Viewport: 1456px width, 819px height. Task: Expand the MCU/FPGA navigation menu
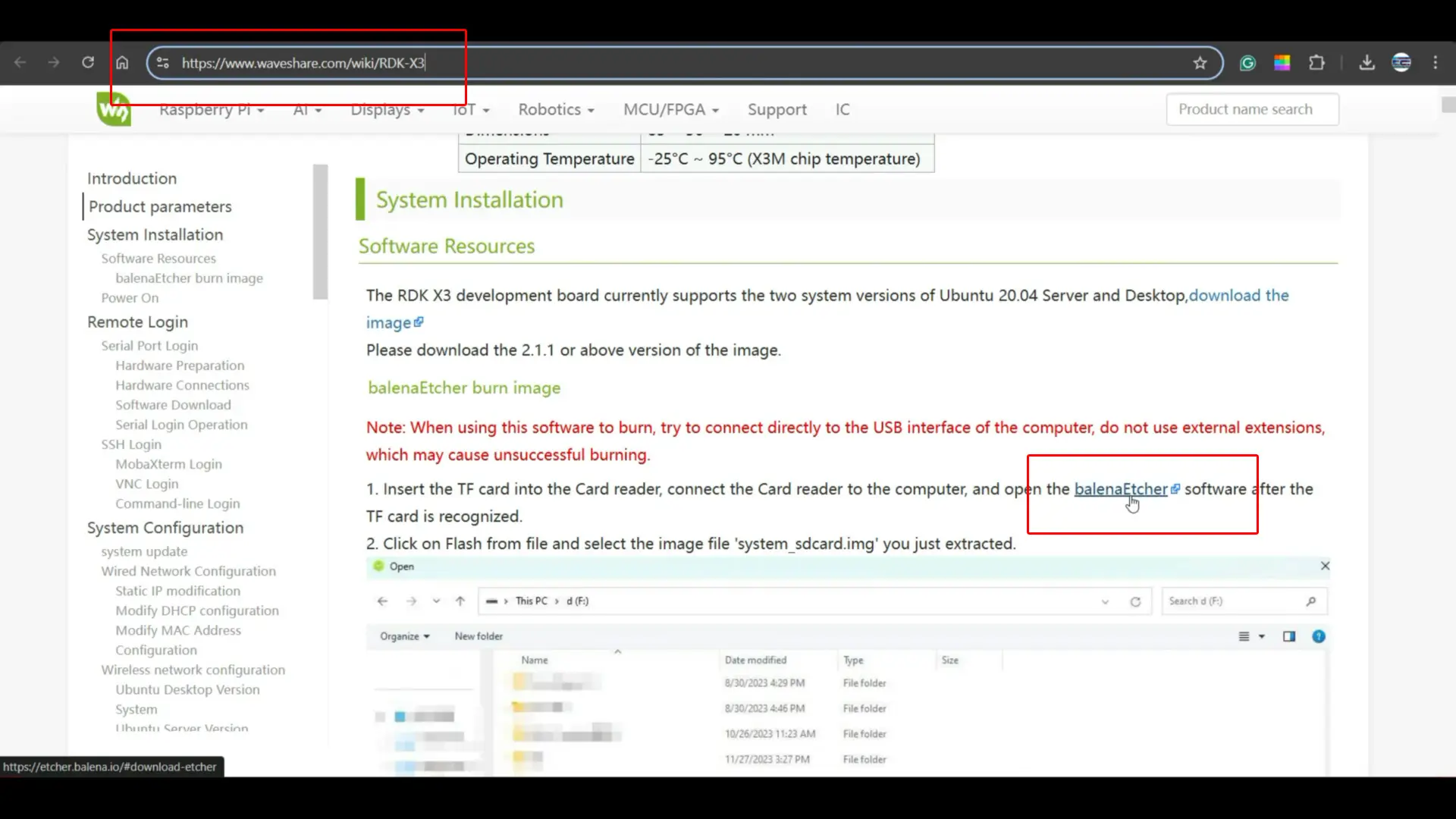point(671,110)
